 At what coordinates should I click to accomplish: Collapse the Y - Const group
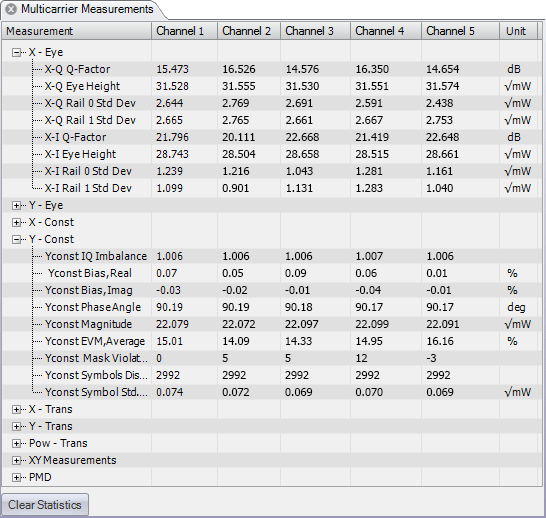point(16,240)
